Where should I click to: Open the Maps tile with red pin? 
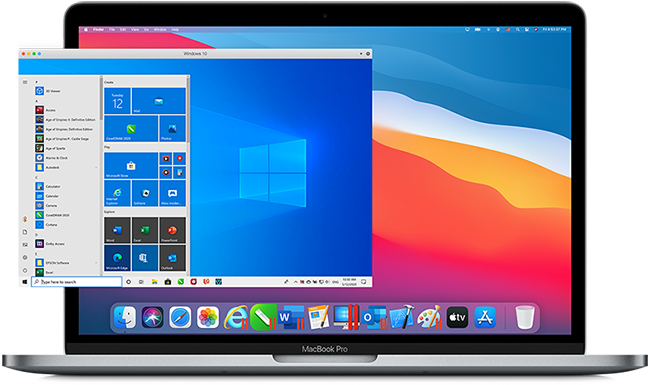[x=179, y=158]
